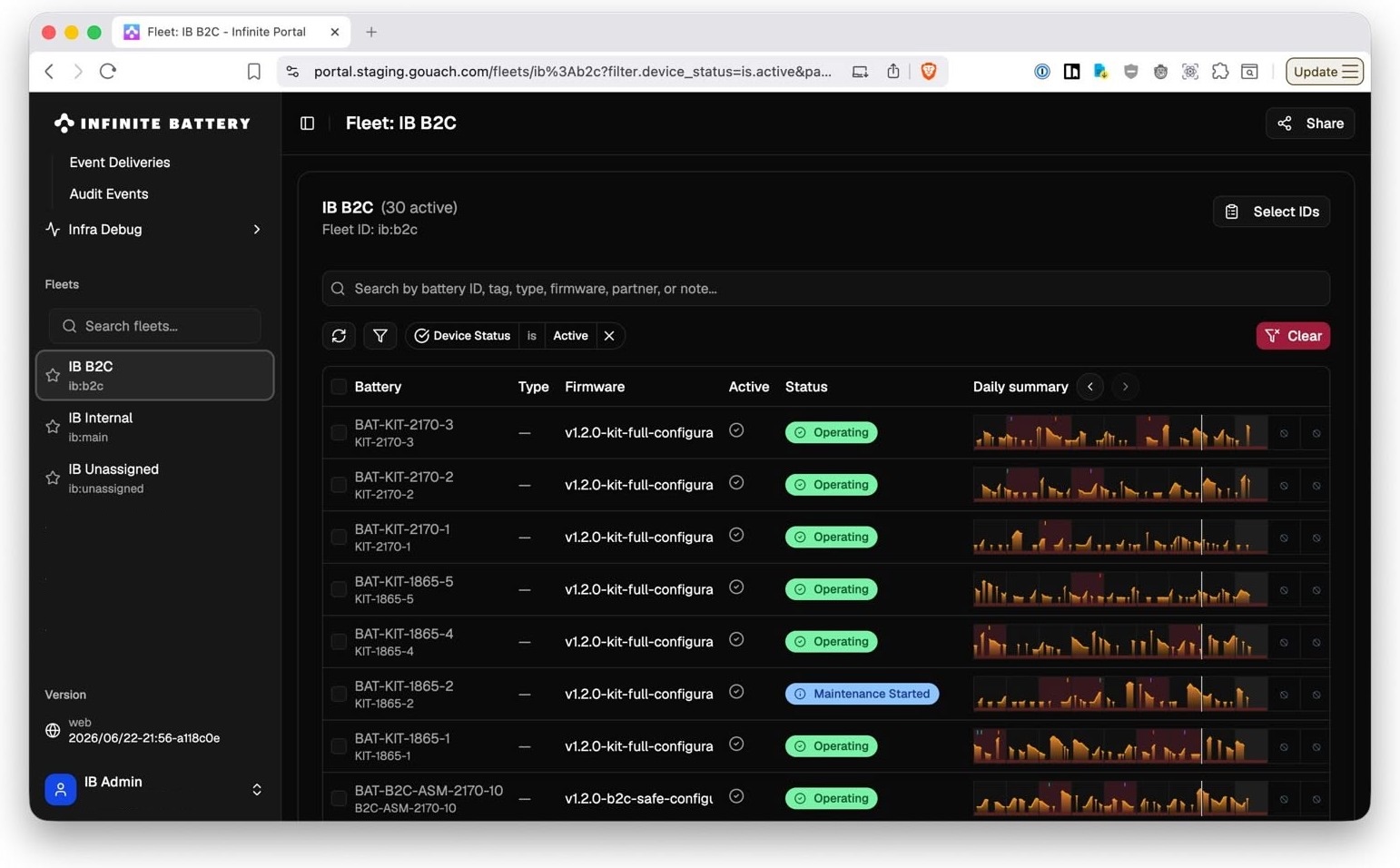Viewport: 1400px width, 868px height.
Task: Click the Share button
Action: [x=1310, y=123]
